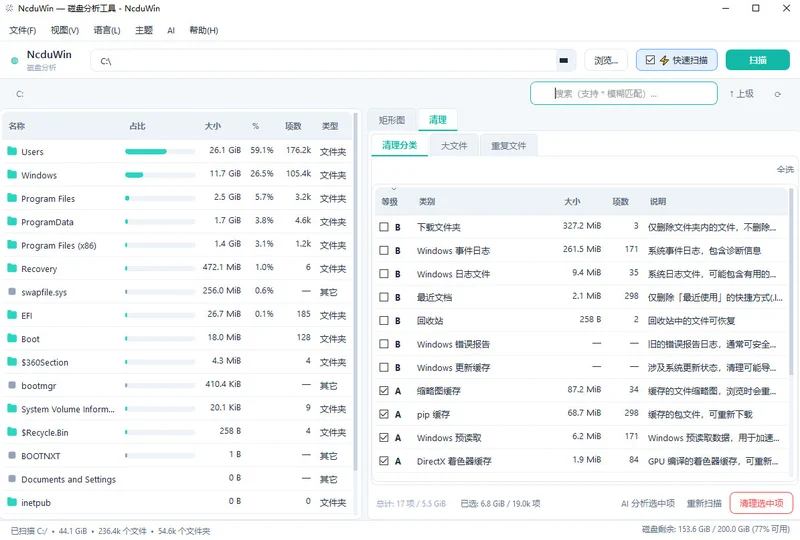
Task: Click the Program Files usage bar
Action: tap(160, 198)
